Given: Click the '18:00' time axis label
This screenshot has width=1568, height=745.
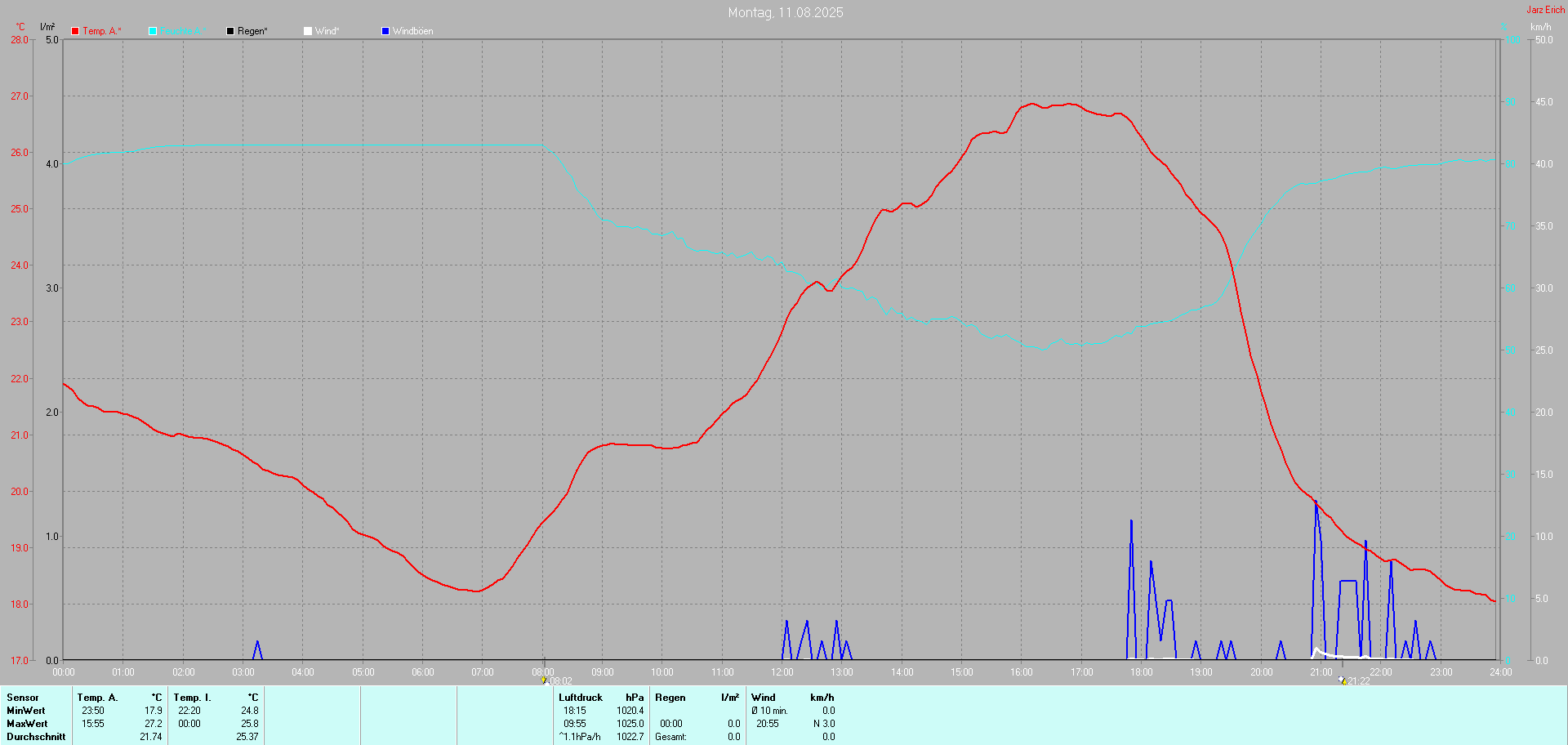Looking at the screenshot, I should 1142,672.
